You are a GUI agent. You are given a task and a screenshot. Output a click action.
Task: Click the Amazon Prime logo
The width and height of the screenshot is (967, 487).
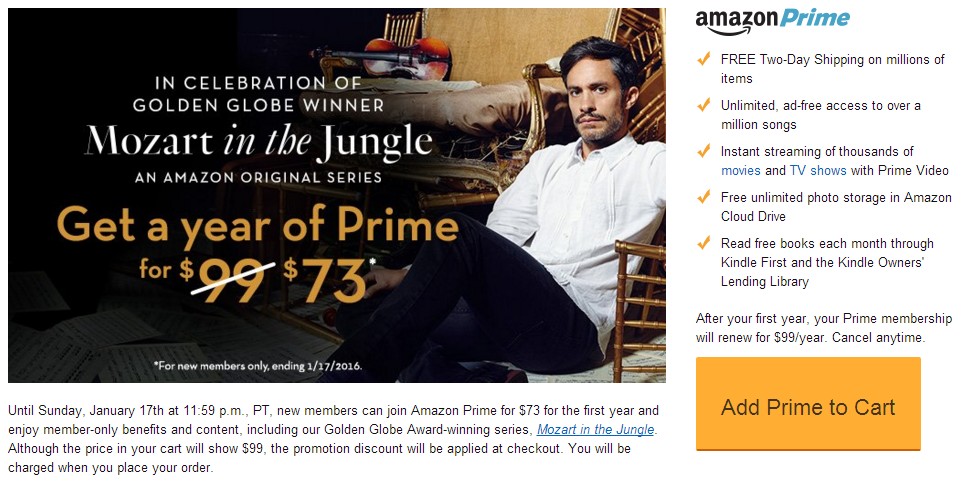point(773,21)
